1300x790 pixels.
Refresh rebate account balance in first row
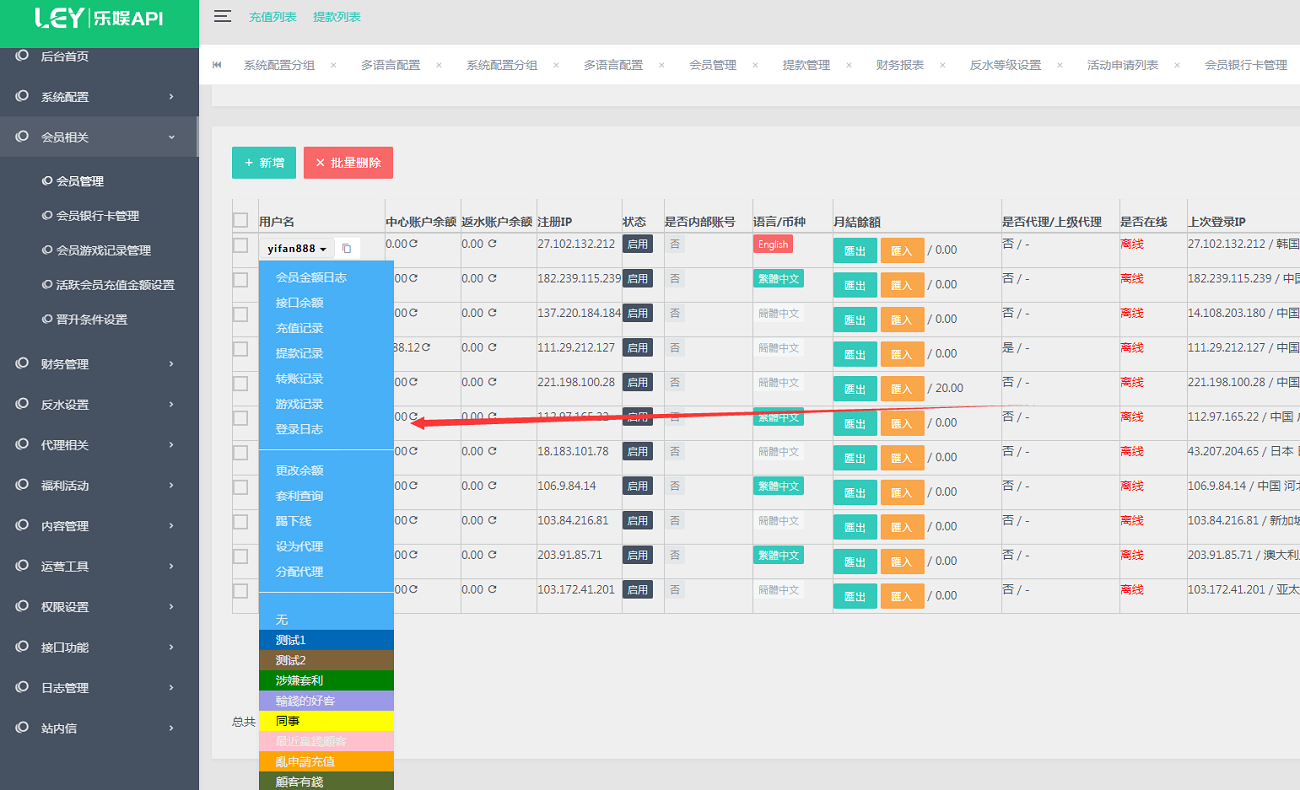pos(492,244)
